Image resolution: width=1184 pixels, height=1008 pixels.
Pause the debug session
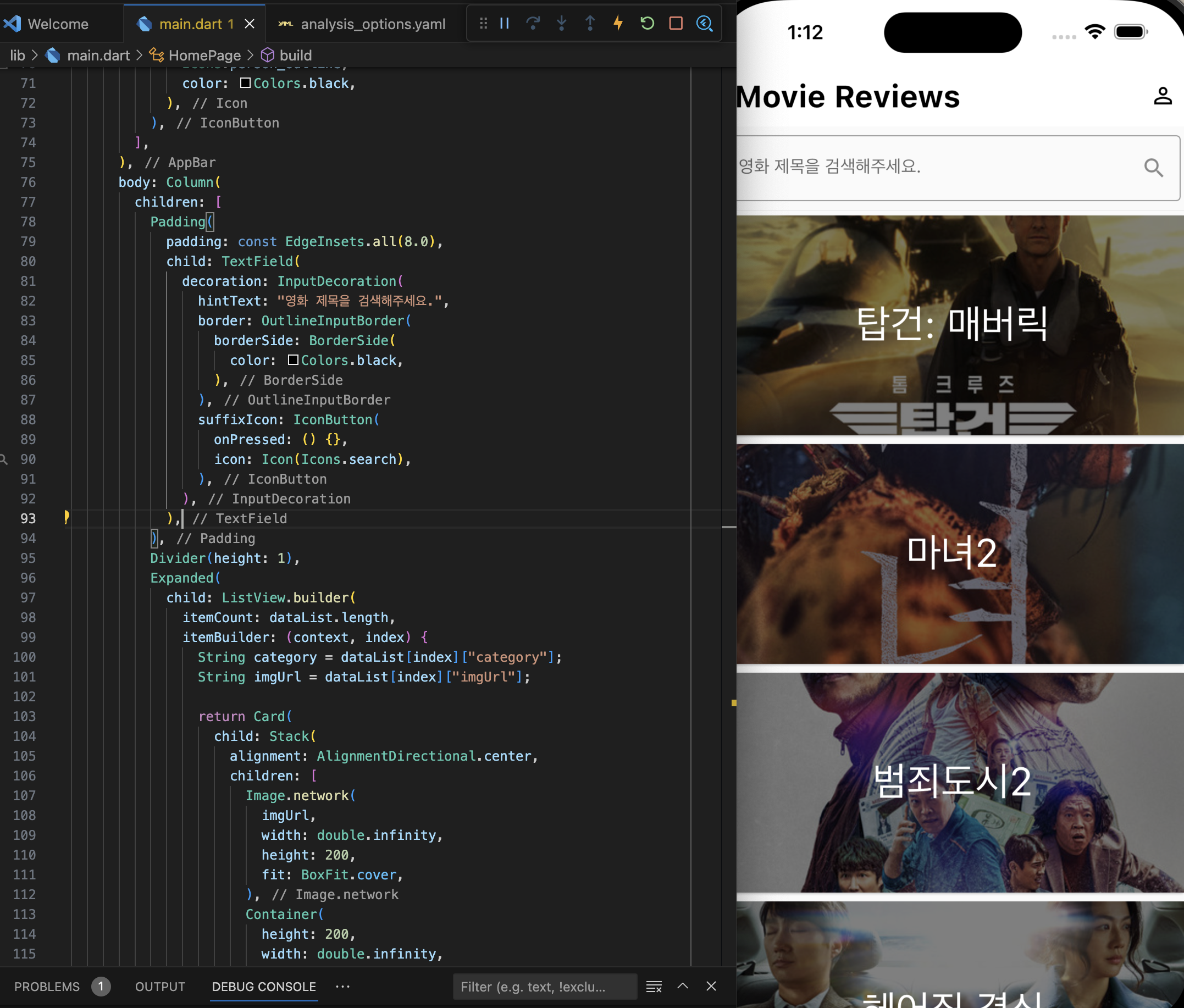tap(505, 24)
